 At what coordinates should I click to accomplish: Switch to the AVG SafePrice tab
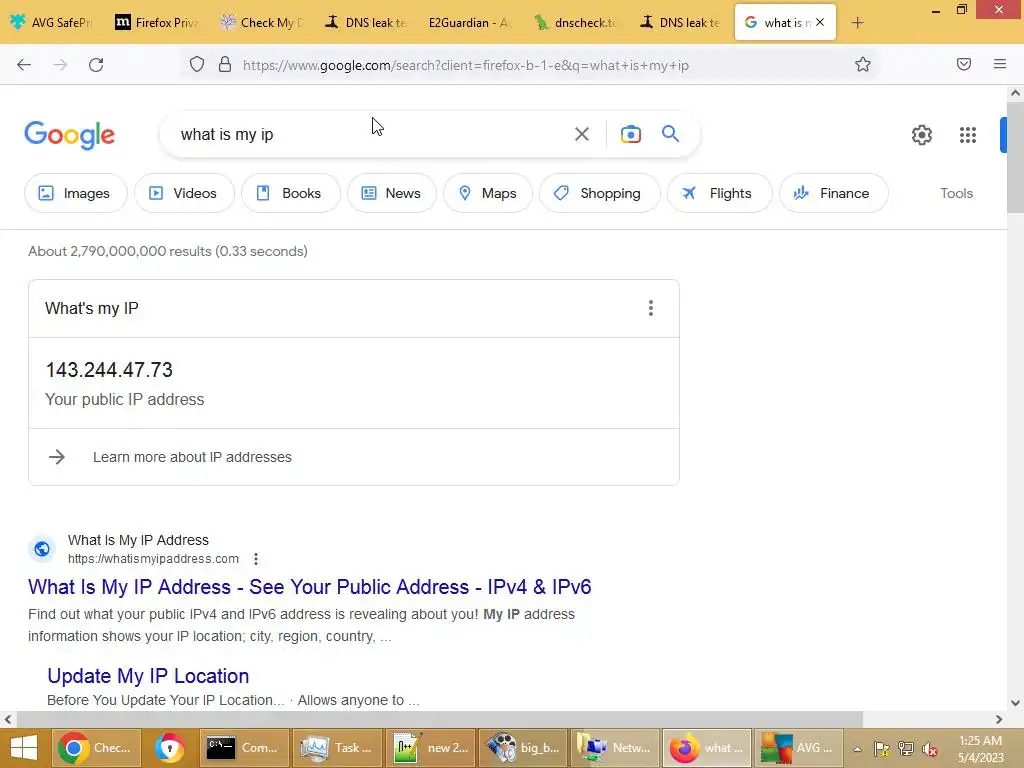point(53,23)
